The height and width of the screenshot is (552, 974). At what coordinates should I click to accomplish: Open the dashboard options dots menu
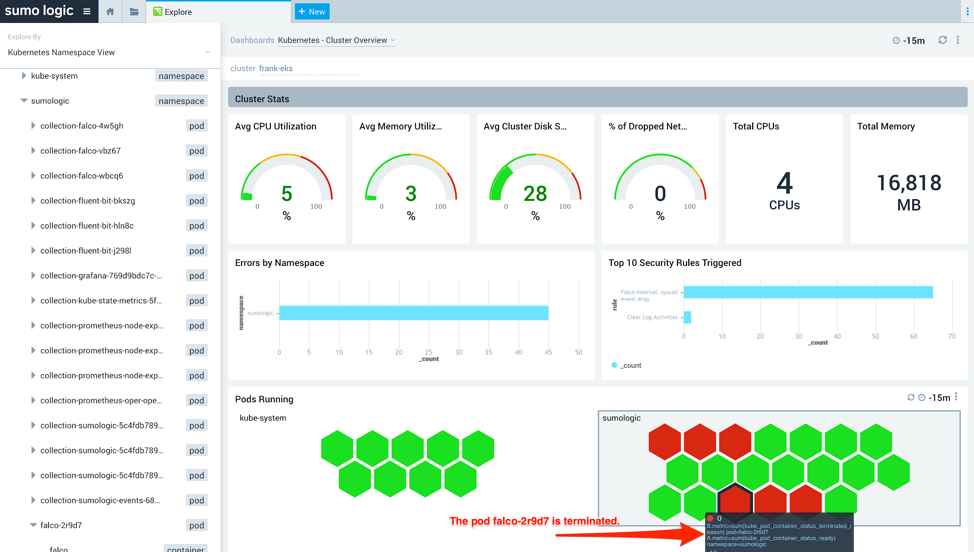958,40
